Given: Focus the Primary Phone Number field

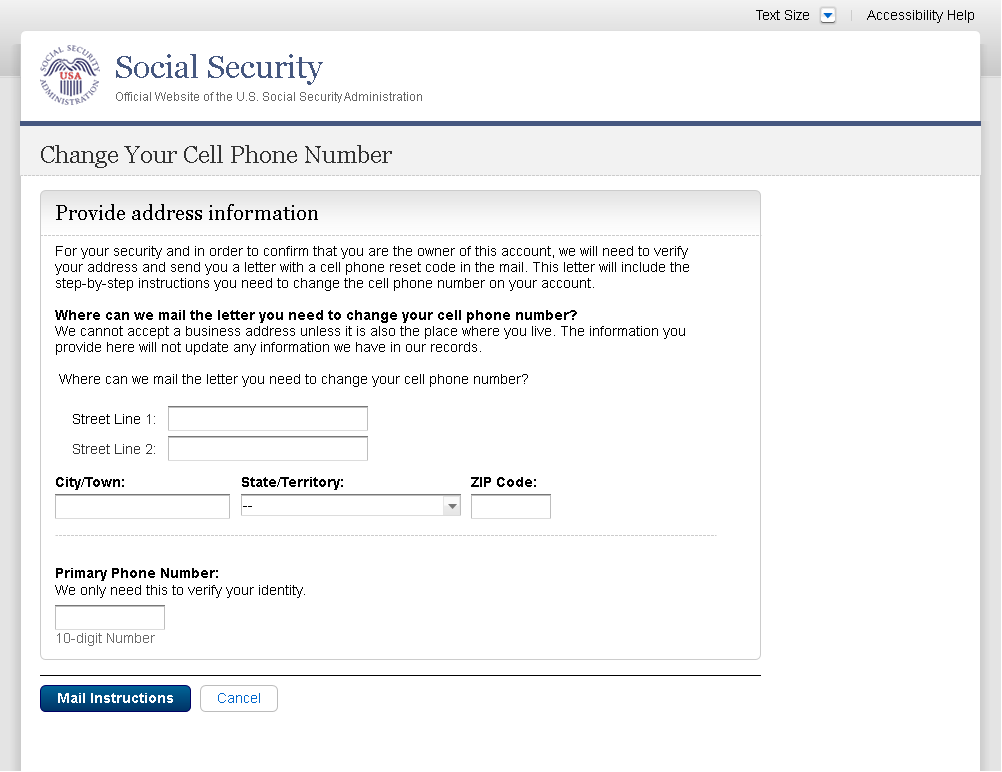Looking at the screenshot, I should pyautogui.click(x=109, y=618).
